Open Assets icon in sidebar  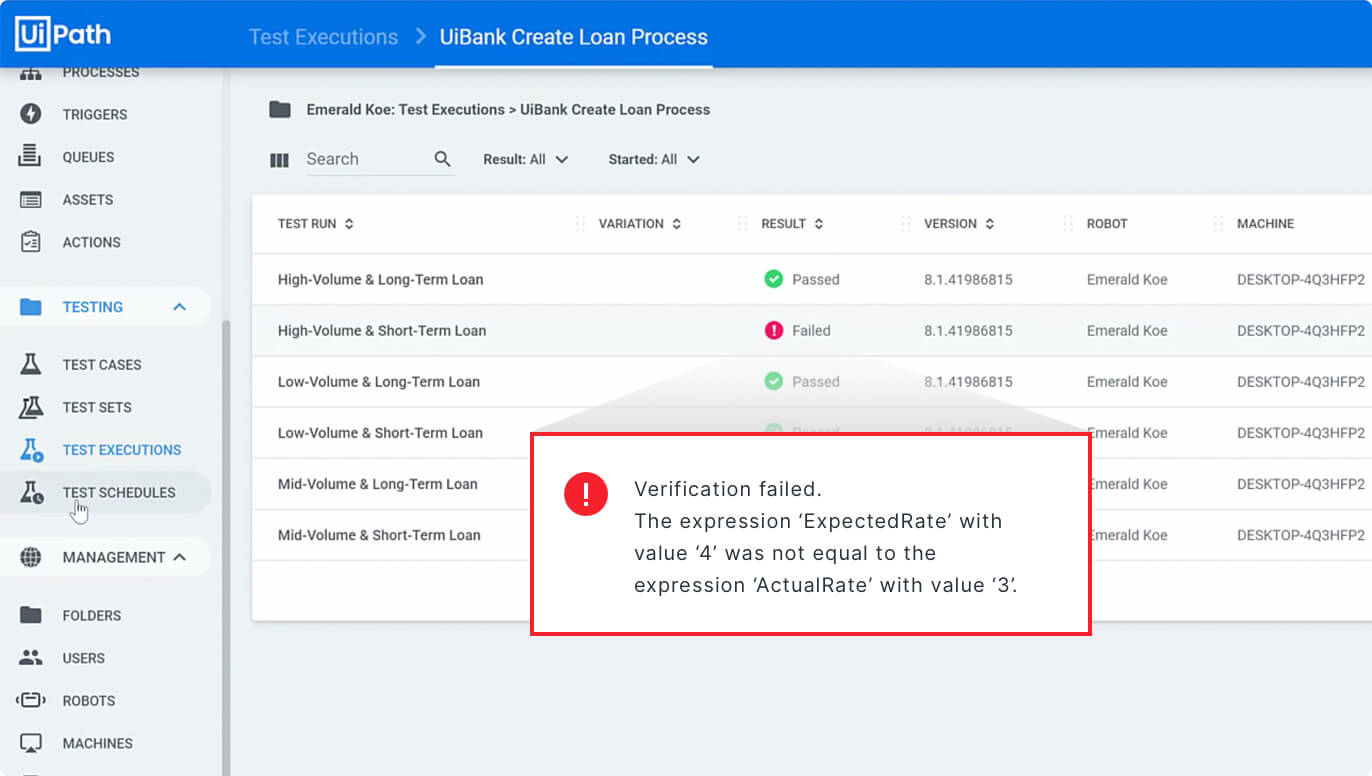[x=31, y=199]
